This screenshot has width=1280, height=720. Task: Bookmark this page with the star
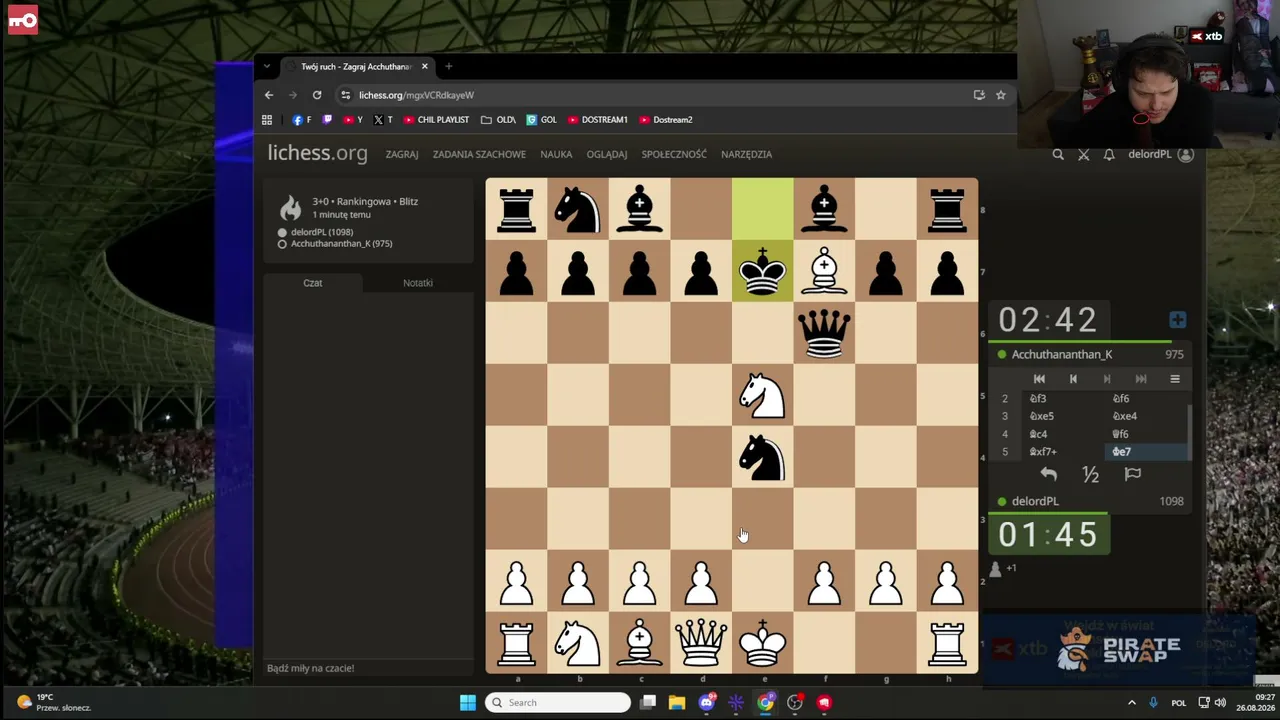1000,95
